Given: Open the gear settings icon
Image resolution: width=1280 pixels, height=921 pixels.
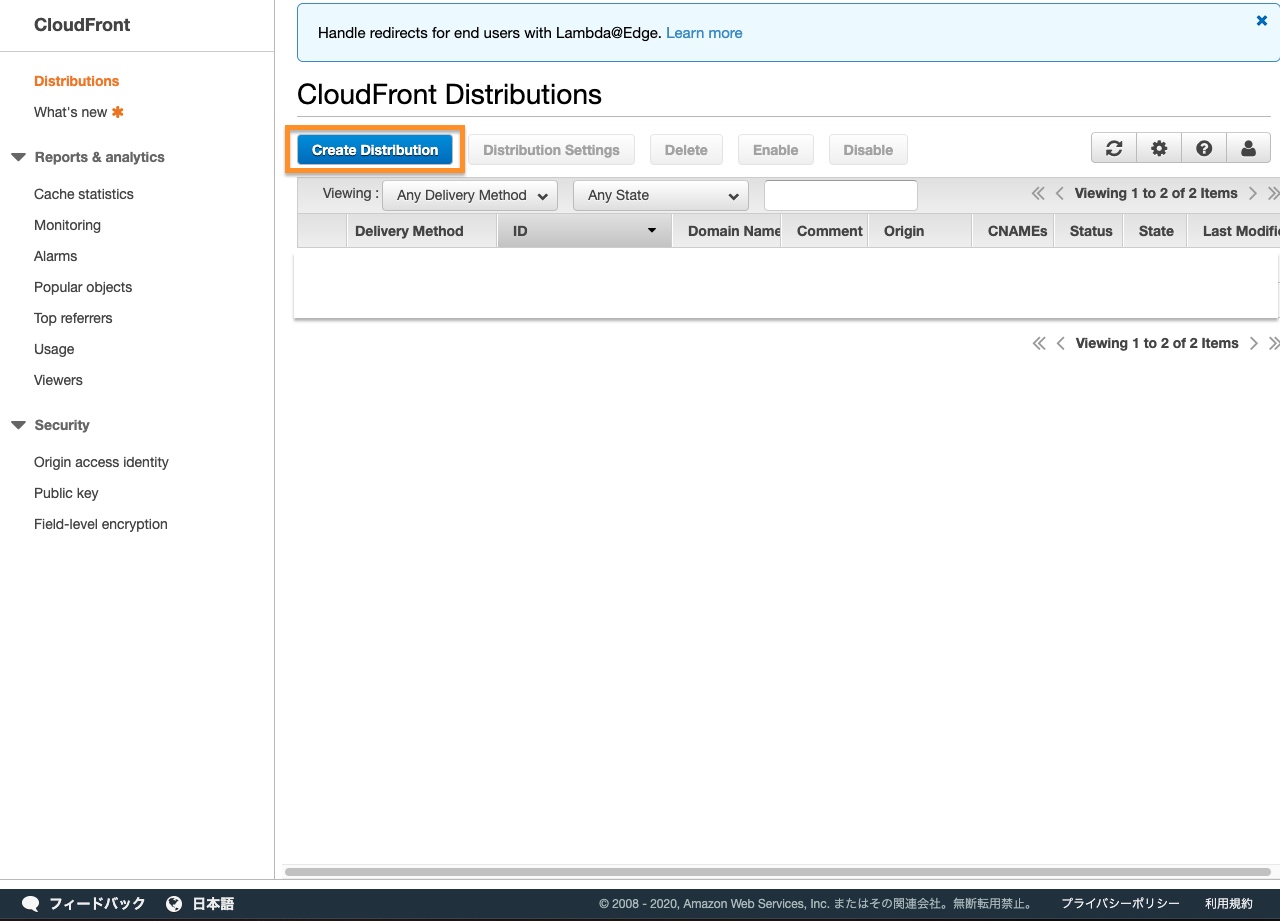Looking at the screenshot, I should pos(1159,148).
